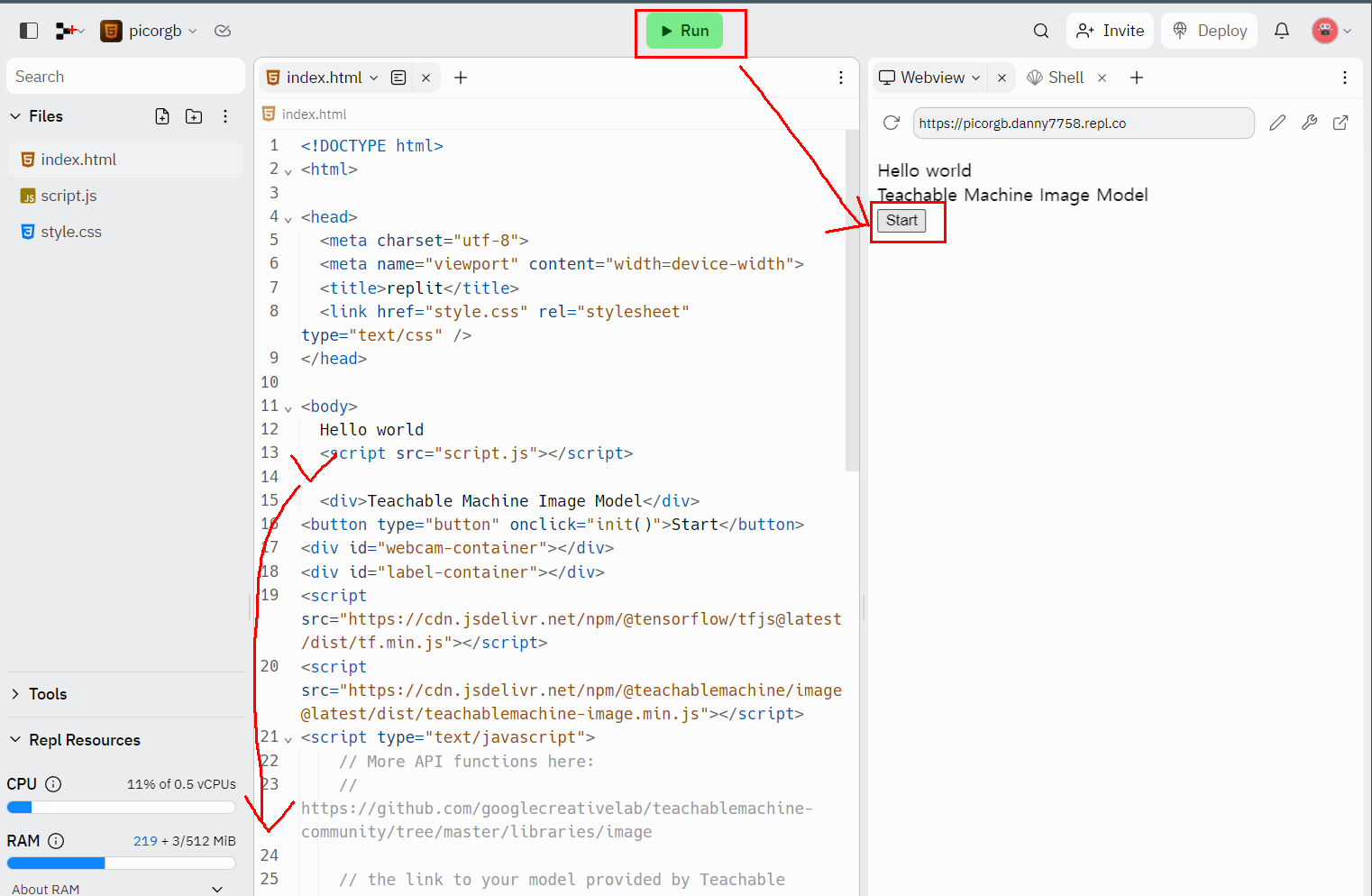Fold the head tag on line 4
1372x896 pixels.
pyautogui.click(x=288, y=218)
